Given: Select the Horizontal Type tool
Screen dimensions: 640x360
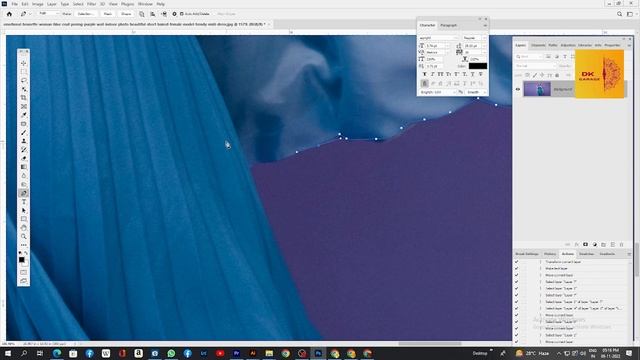Looking at the screenshot, I should click(24, 202).
